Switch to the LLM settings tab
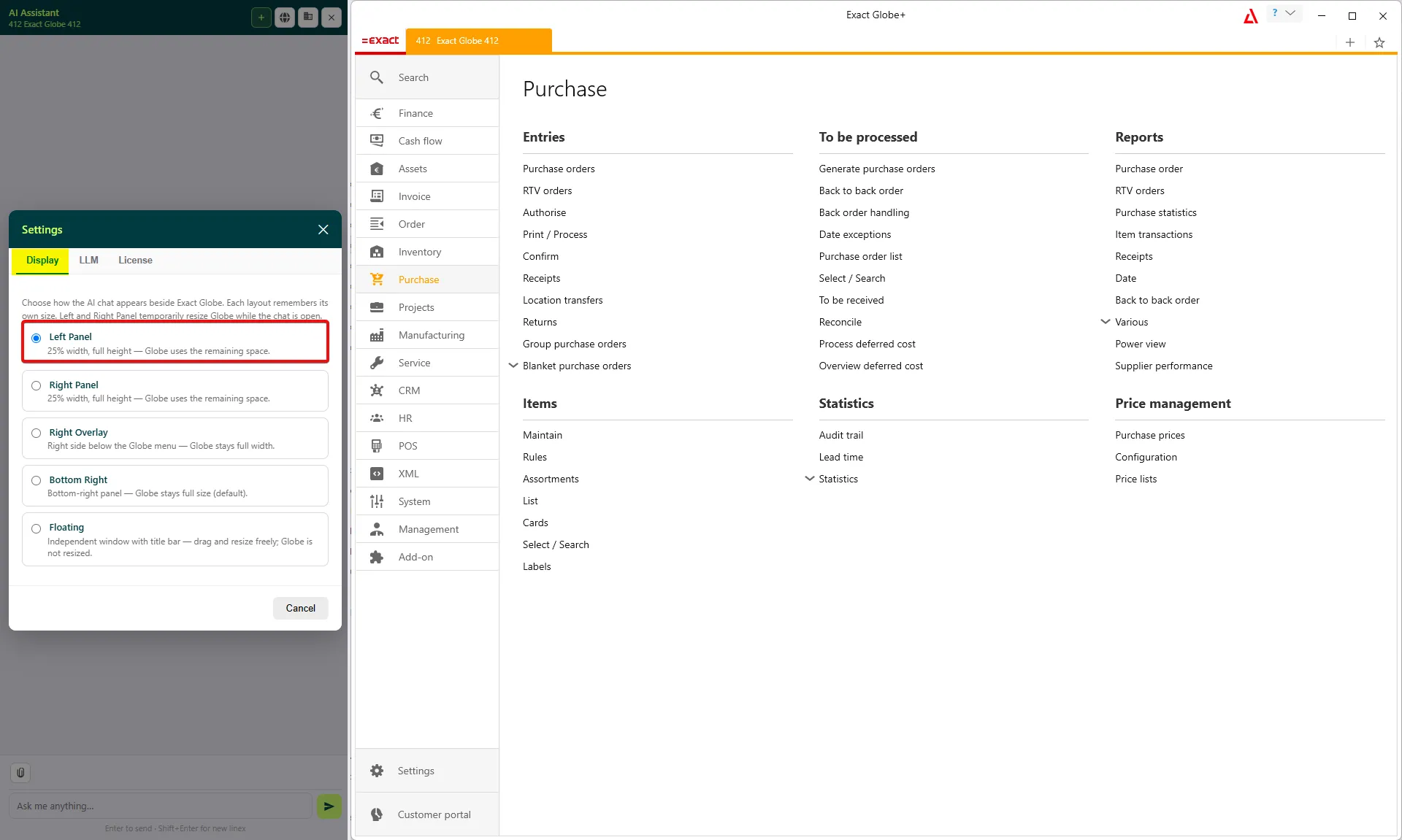The height and width of the screenshot is (840, 1402). coord(88,261)
